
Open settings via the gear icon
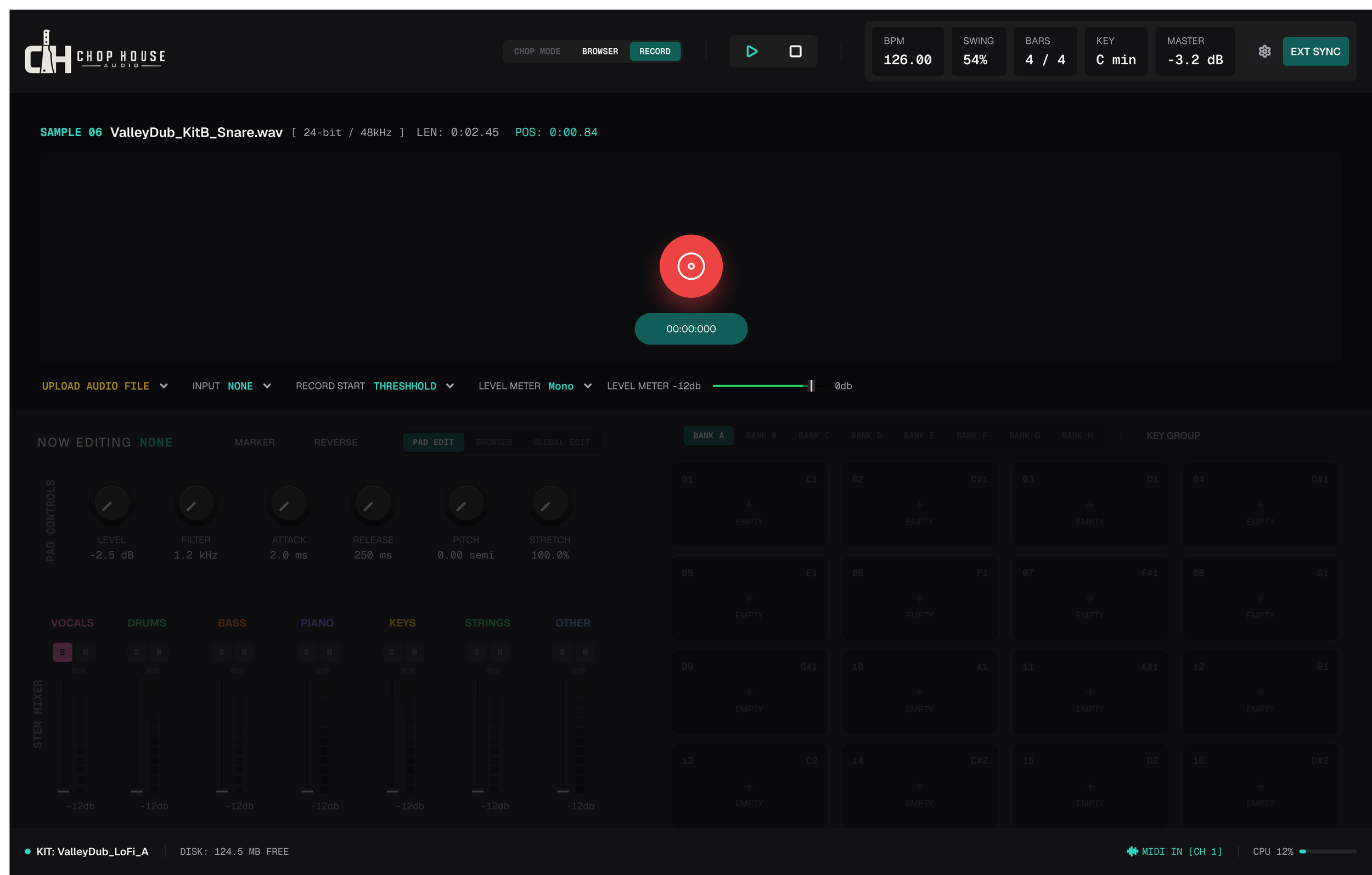pos(1264,51)
